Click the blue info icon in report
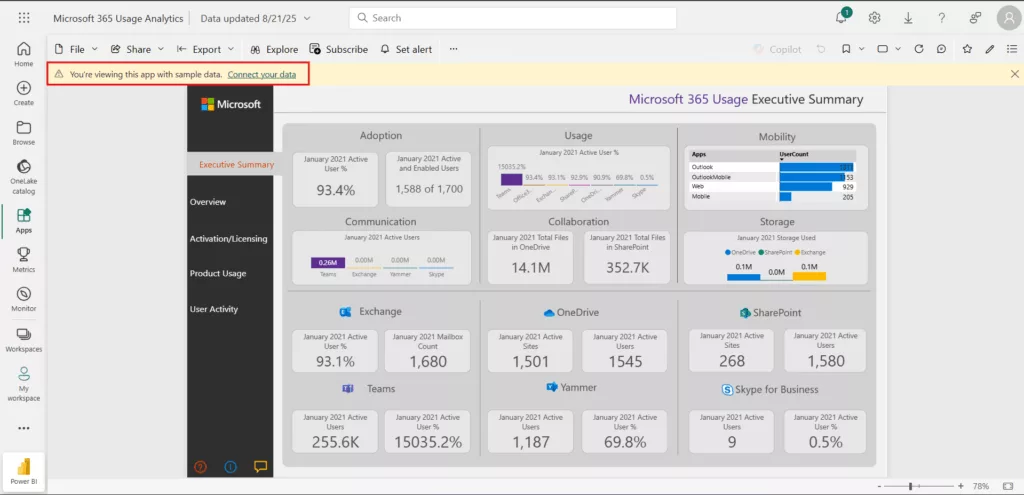 [231, 466]
